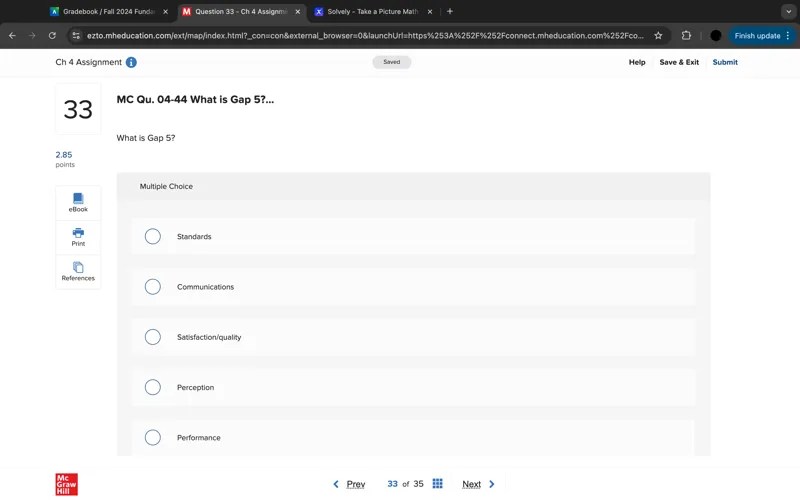Close the Question 33 tab
This screenshot has height=500, width=800.
pos(297,12)
